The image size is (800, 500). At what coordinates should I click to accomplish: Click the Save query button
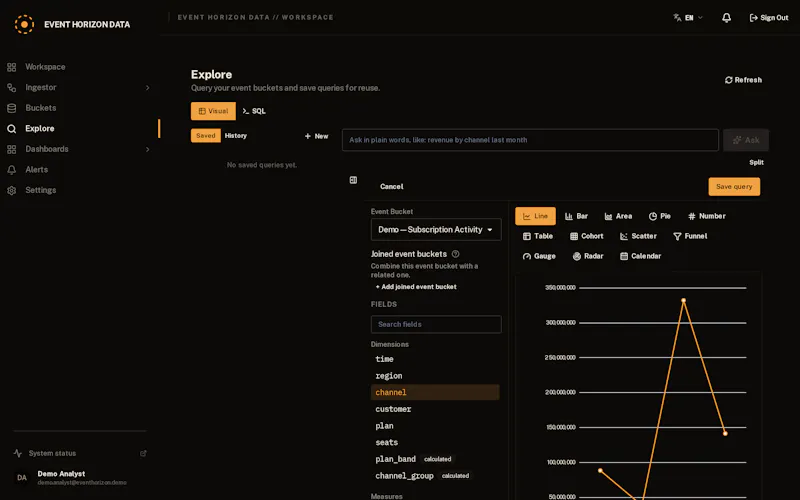734,187
